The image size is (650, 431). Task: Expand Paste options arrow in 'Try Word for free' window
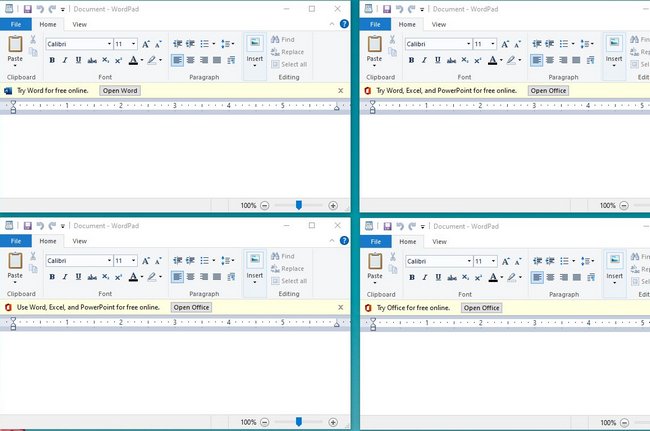pyautogui.click(x=15, y=65)
